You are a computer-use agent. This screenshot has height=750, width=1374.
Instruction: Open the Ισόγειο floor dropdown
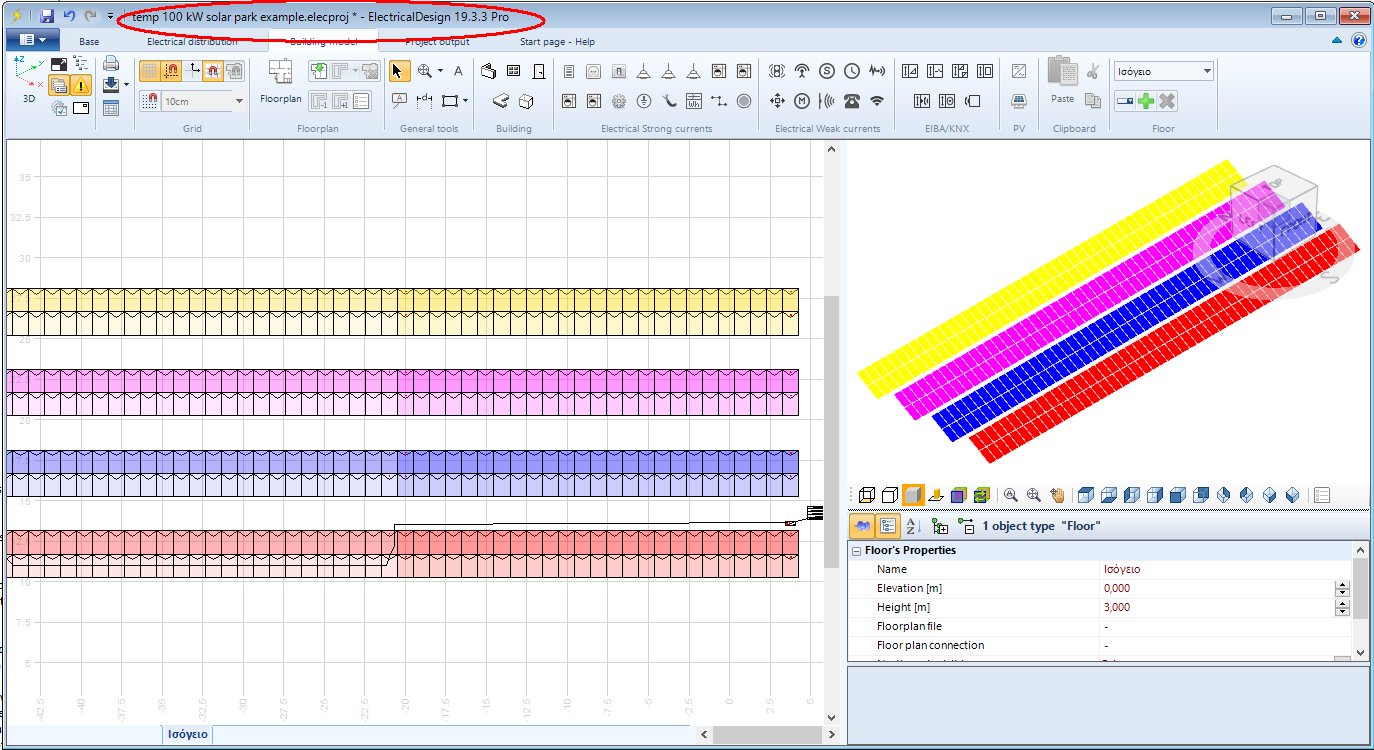pos(1207,71)
